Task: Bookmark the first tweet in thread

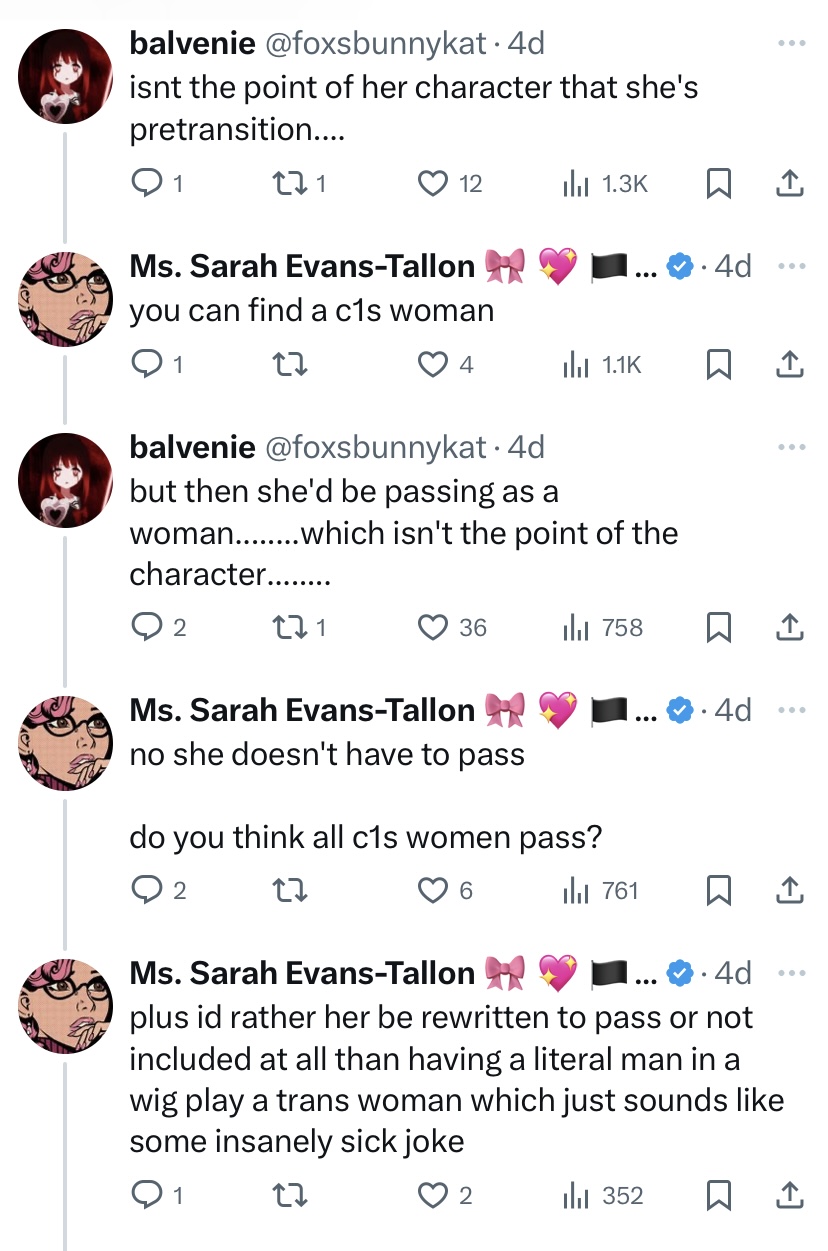Action: 717,183
